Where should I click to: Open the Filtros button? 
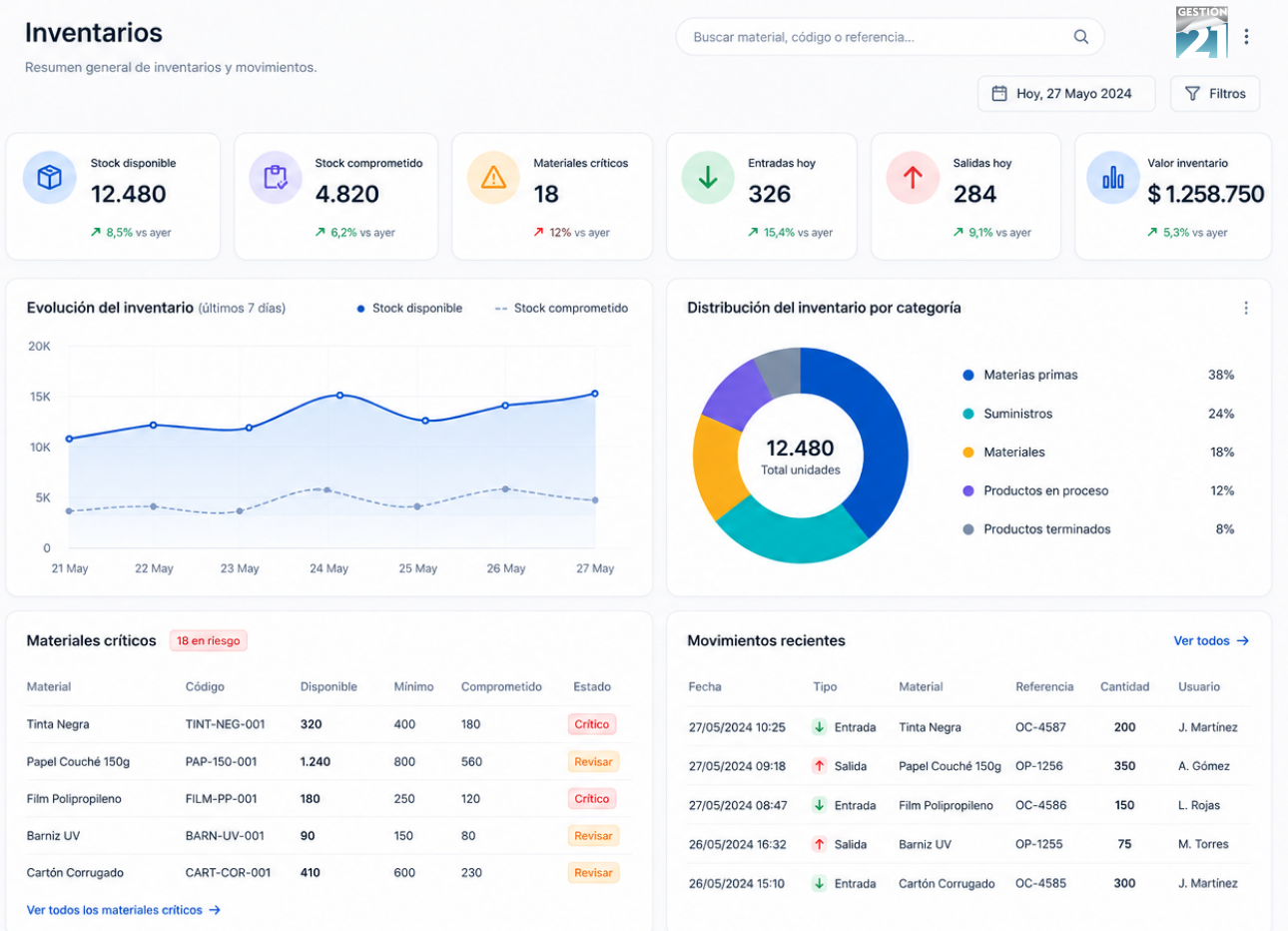(x=1215, y=94)
